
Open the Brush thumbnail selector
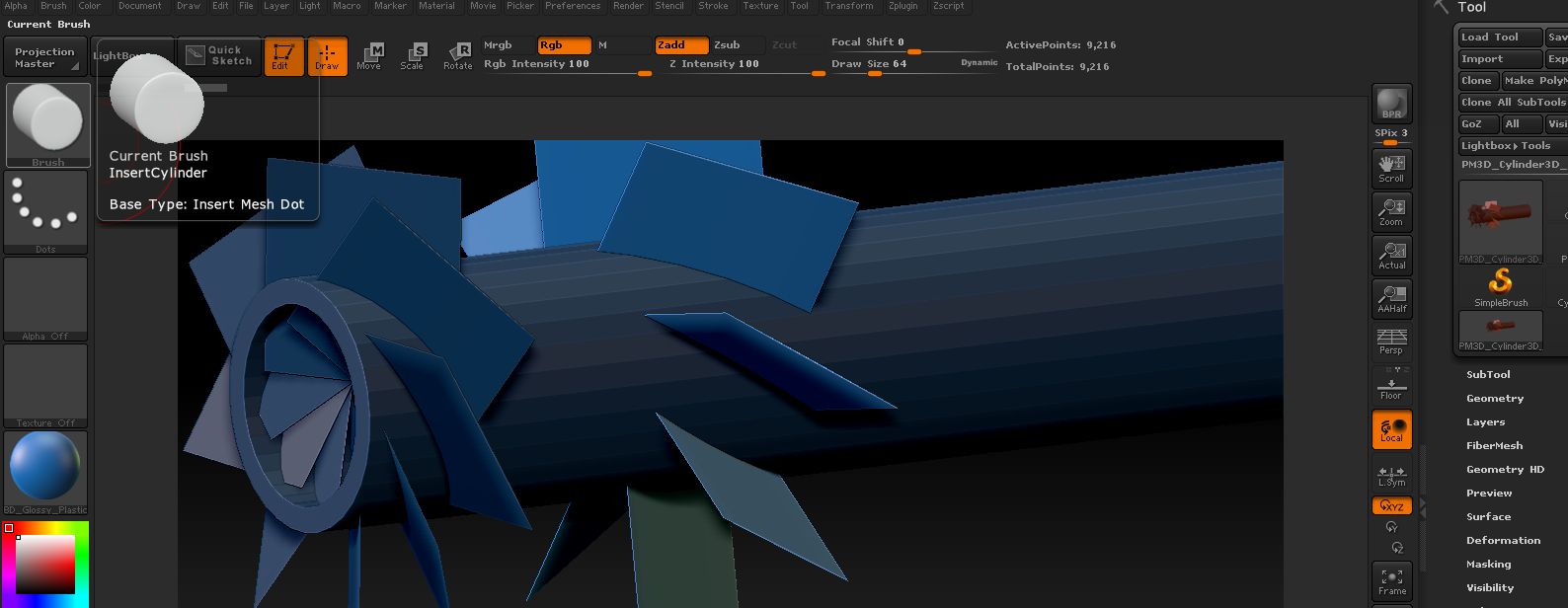47,124
